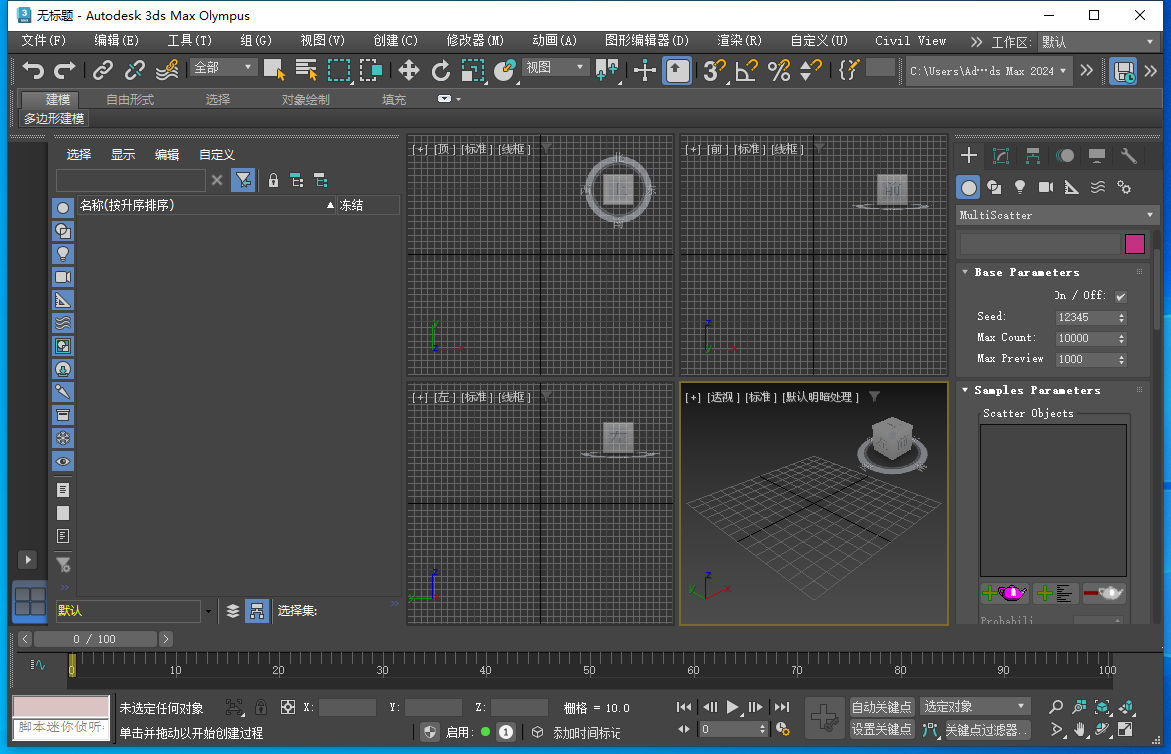The image size is (1171, 754).
Task: Click the 设置关键点 button
Action: point(881,728)
